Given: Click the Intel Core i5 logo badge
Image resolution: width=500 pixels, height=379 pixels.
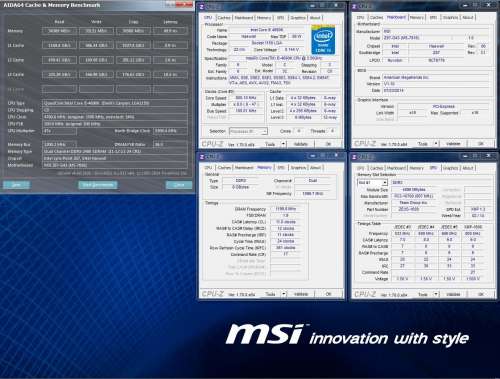Looking at the screenshot, I should (323, 39).
